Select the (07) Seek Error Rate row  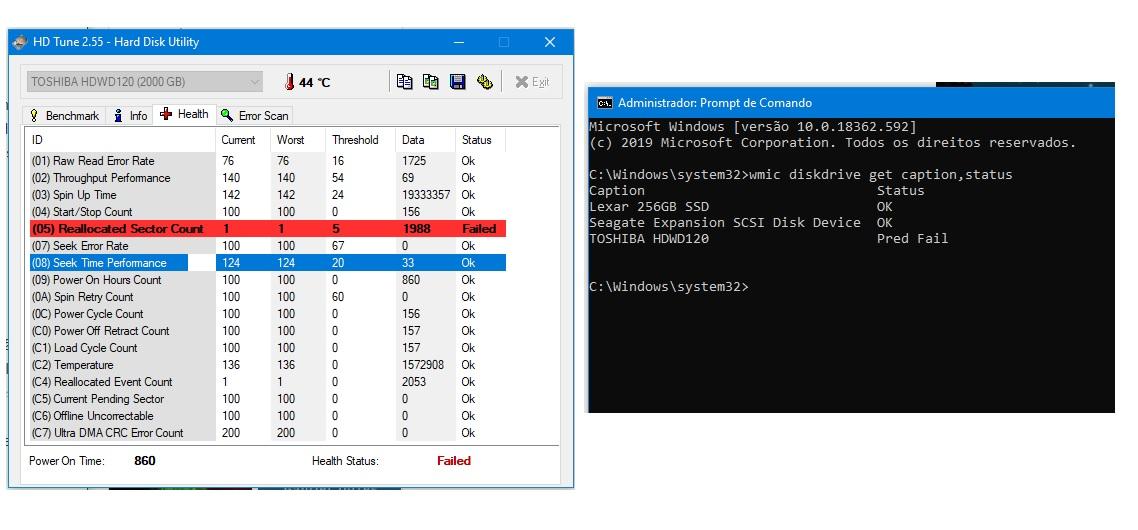(268, 246)
